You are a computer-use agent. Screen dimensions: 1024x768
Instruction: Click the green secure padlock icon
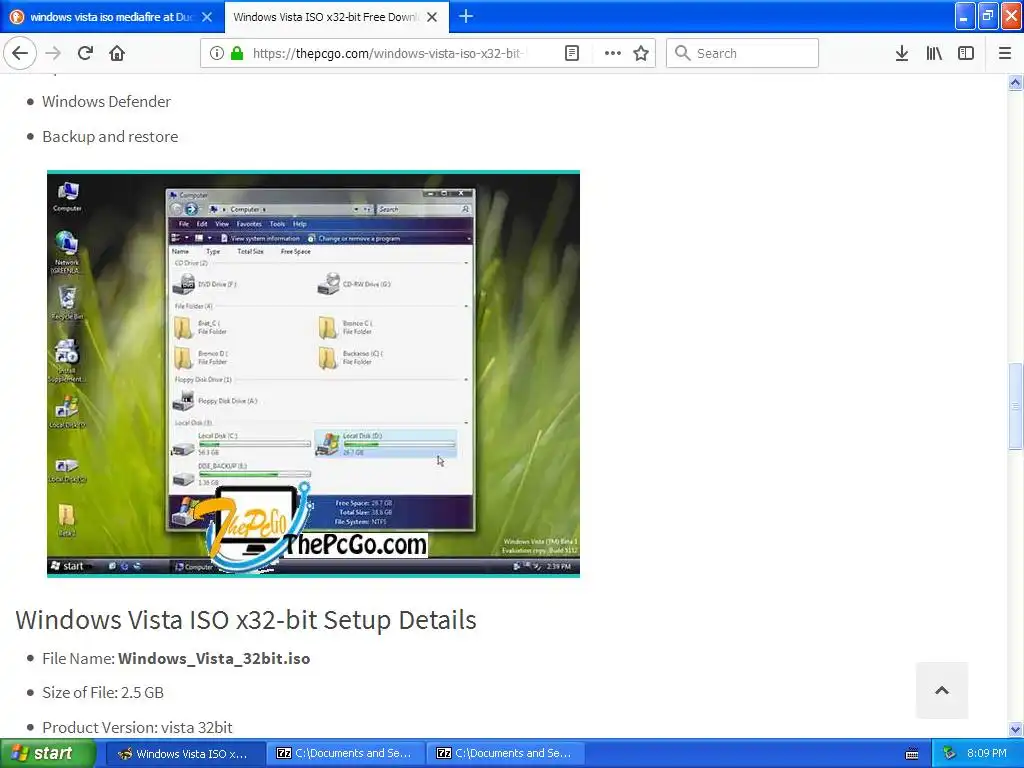(x=236, y=53)
